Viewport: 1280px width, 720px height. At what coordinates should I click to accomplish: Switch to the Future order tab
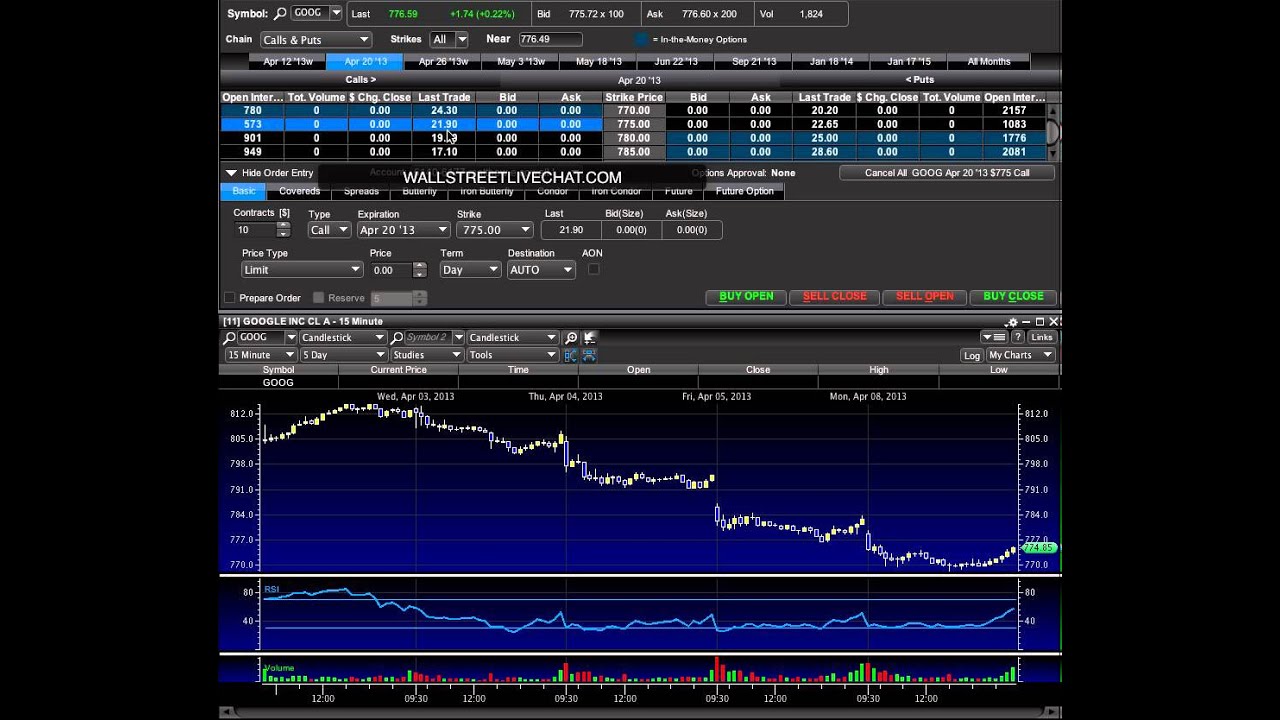[x=678, y=191]
